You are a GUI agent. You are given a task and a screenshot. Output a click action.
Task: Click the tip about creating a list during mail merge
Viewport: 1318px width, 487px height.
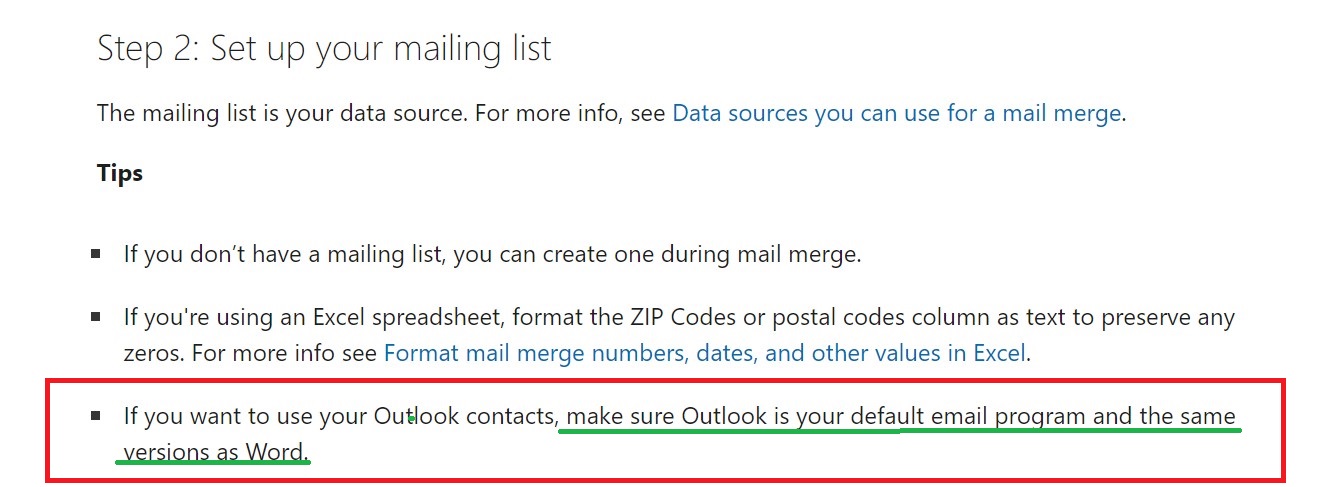click(492, 254)
